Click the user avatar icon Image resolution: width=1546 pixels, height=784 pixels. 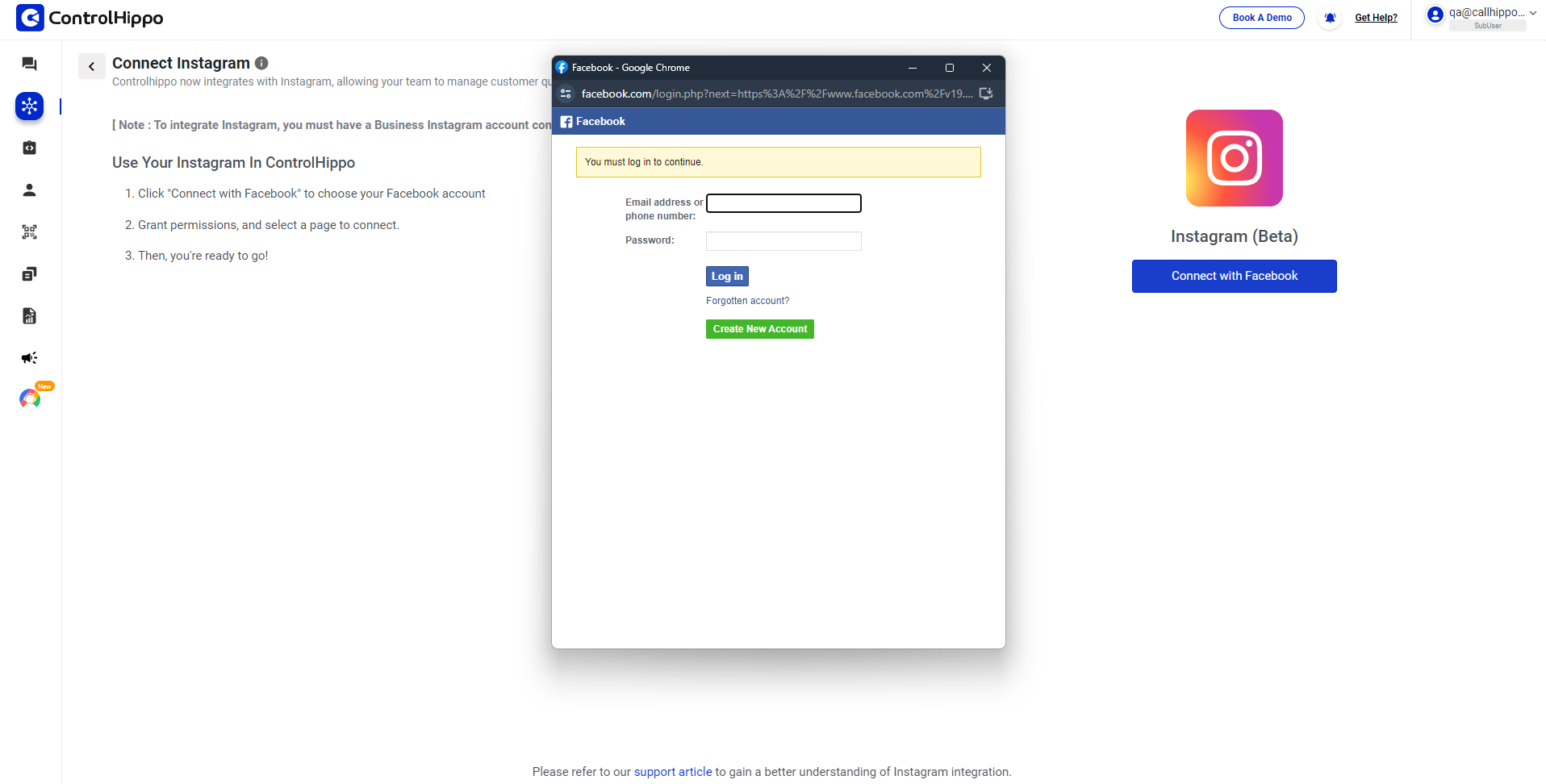1435,15
